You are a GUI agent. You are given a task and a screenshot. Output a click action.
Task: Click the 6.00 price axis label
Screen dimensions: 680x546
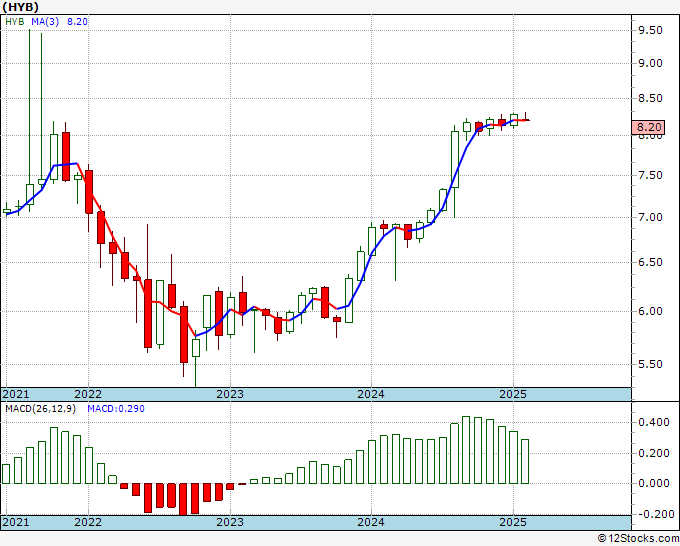pos(650,311)
